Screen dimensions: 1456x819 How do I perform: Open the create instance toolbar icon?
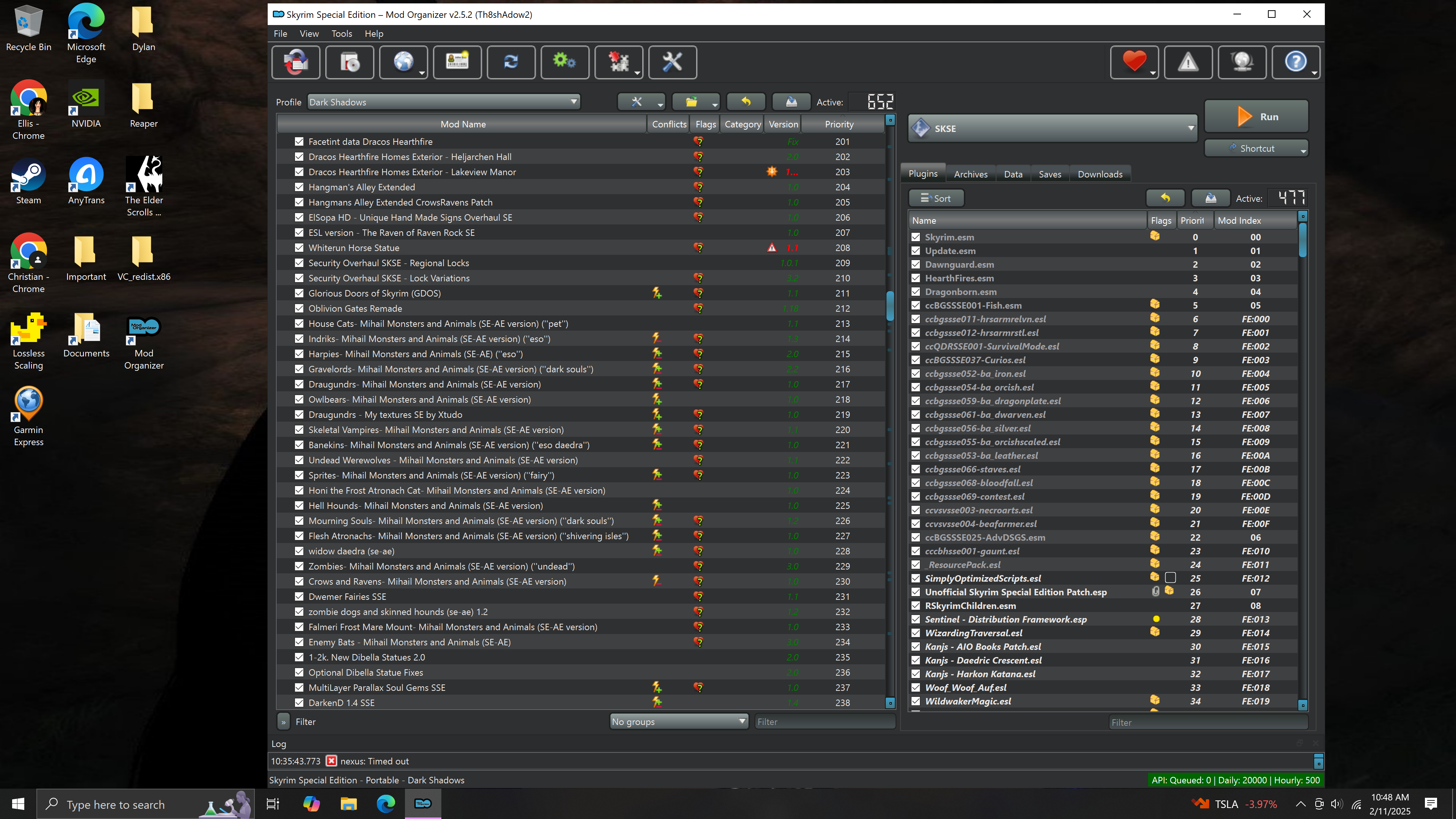click(296, 62)
